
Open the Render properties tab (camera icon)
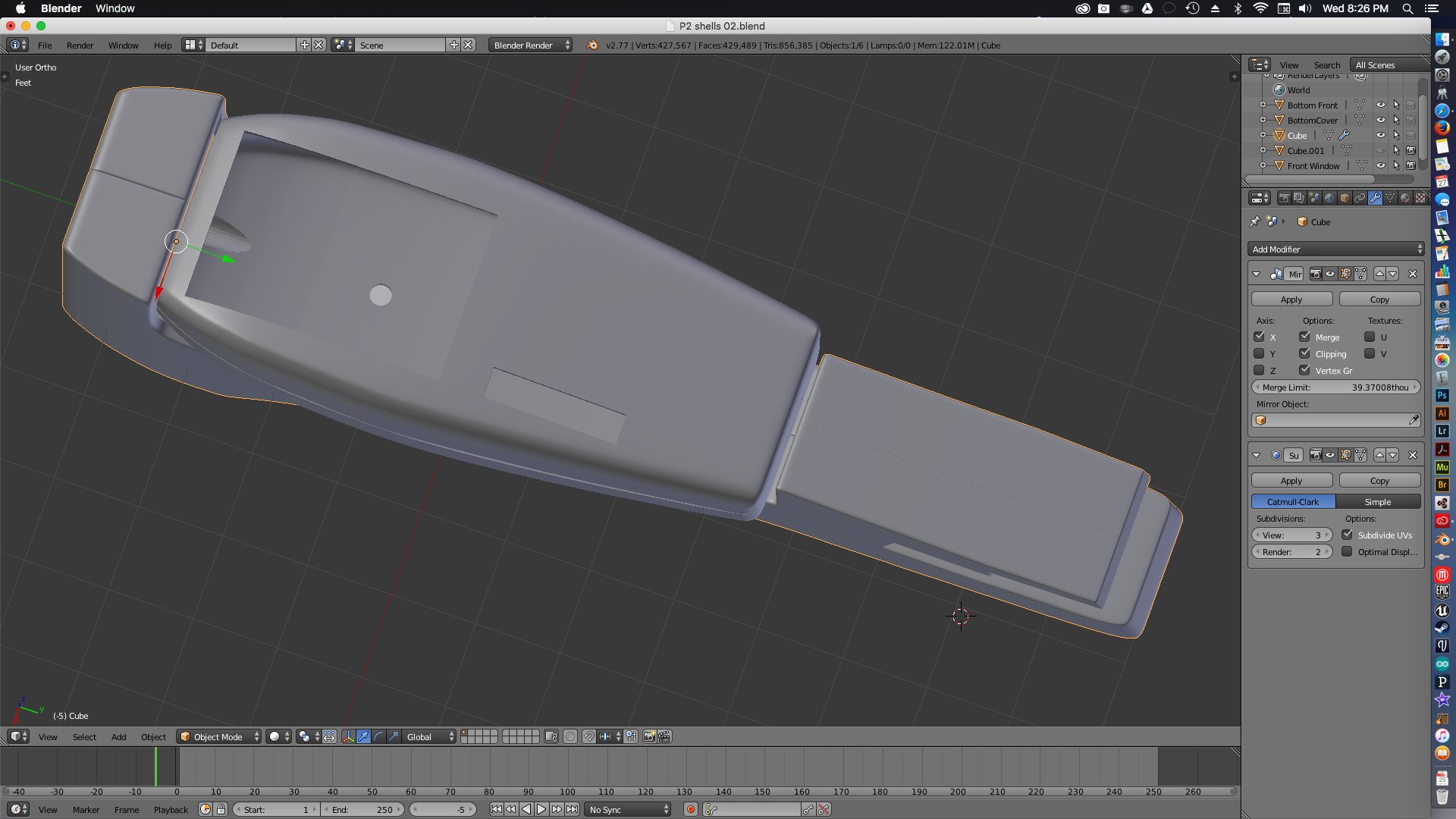(1284, 198)
